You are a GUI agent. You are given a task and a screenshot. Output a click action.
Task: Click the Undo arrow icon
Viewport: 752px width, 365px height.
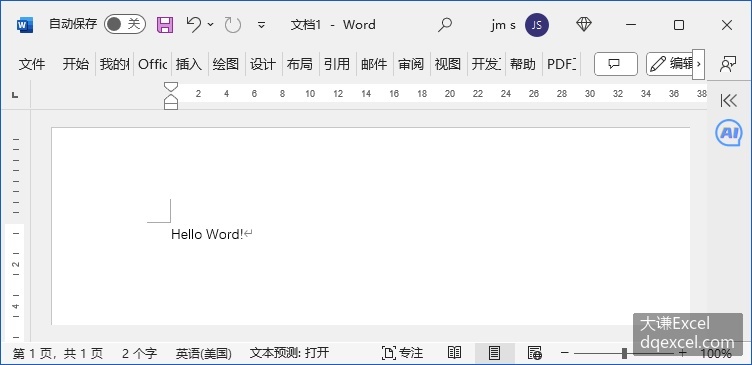[x=194, y=24]
